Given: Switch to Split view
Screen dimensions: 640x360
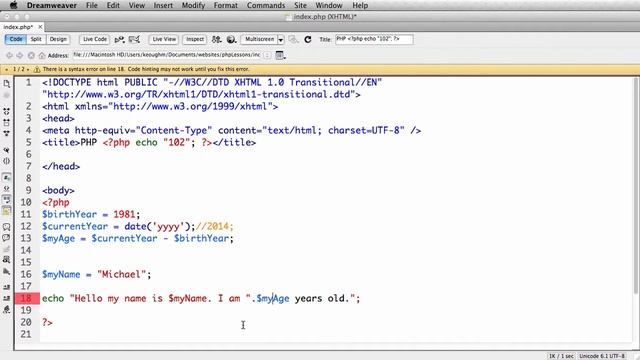Looking at the screenshot, I should click(36, 39).
